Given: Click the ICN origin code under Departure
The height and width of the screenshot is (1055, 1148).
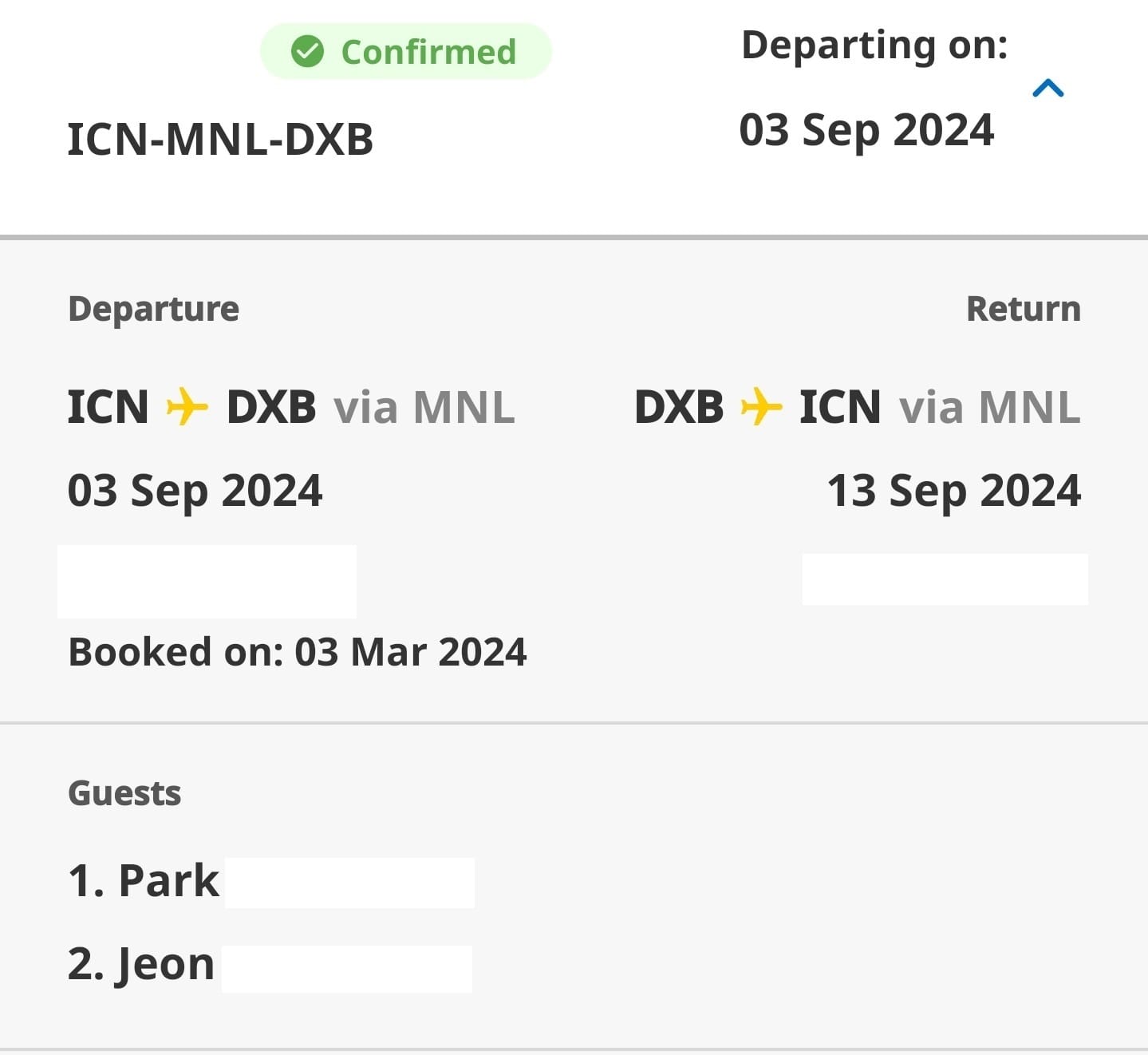Looking at the screenshot, I should click(x=108, y=407).
